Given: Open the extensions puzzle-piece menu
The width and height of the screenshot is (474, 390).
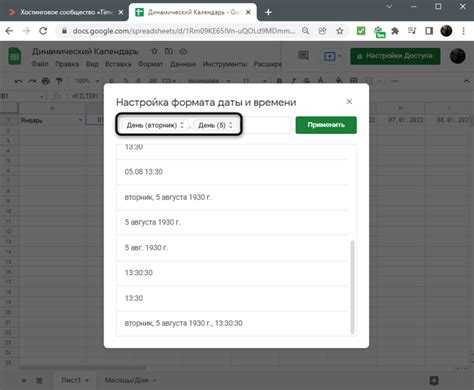Looking at the screenshot, I should (x=395, y=31).
